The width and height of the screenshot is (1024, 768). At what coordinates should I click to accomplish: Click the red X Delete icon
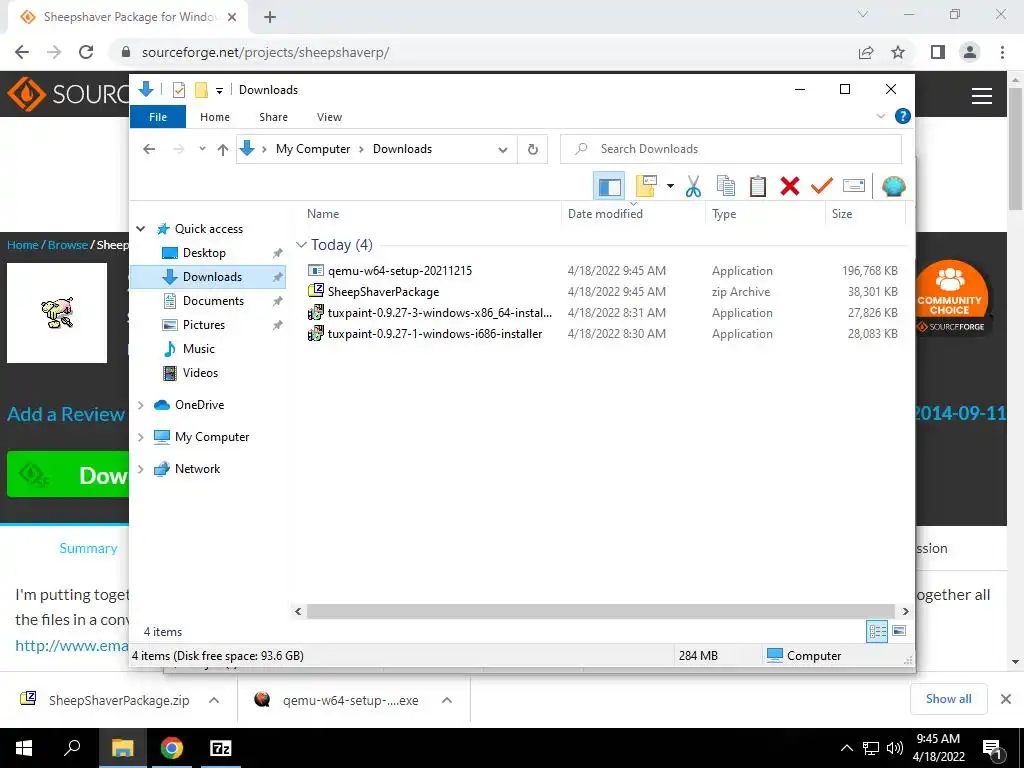coord(790,187)
